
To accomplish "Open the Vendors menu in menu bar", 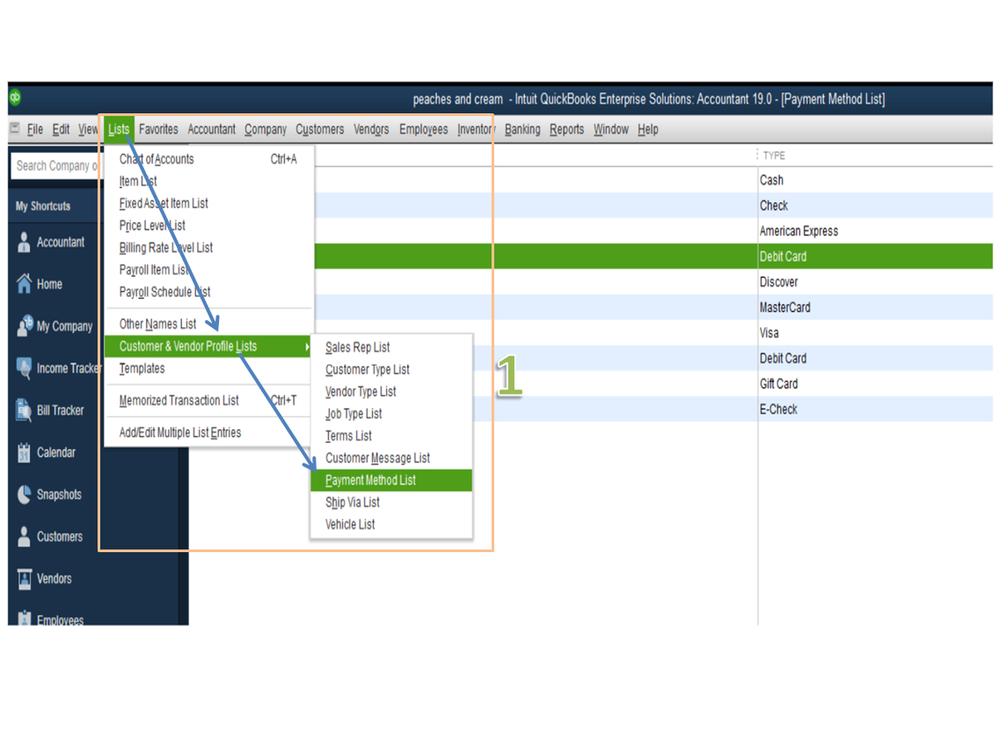I will (x=371, y=129).
